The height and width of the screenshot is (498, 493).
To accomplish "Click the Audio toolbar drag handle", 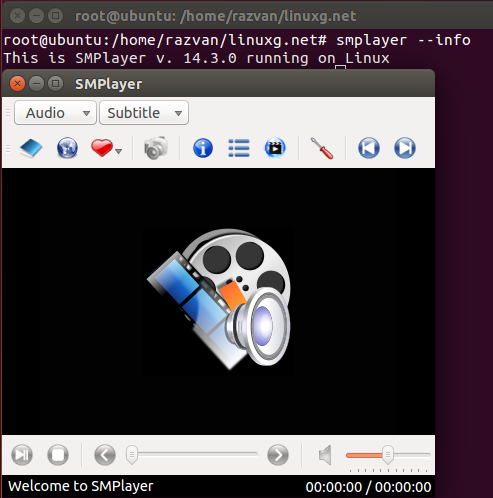I will point(8,113).
